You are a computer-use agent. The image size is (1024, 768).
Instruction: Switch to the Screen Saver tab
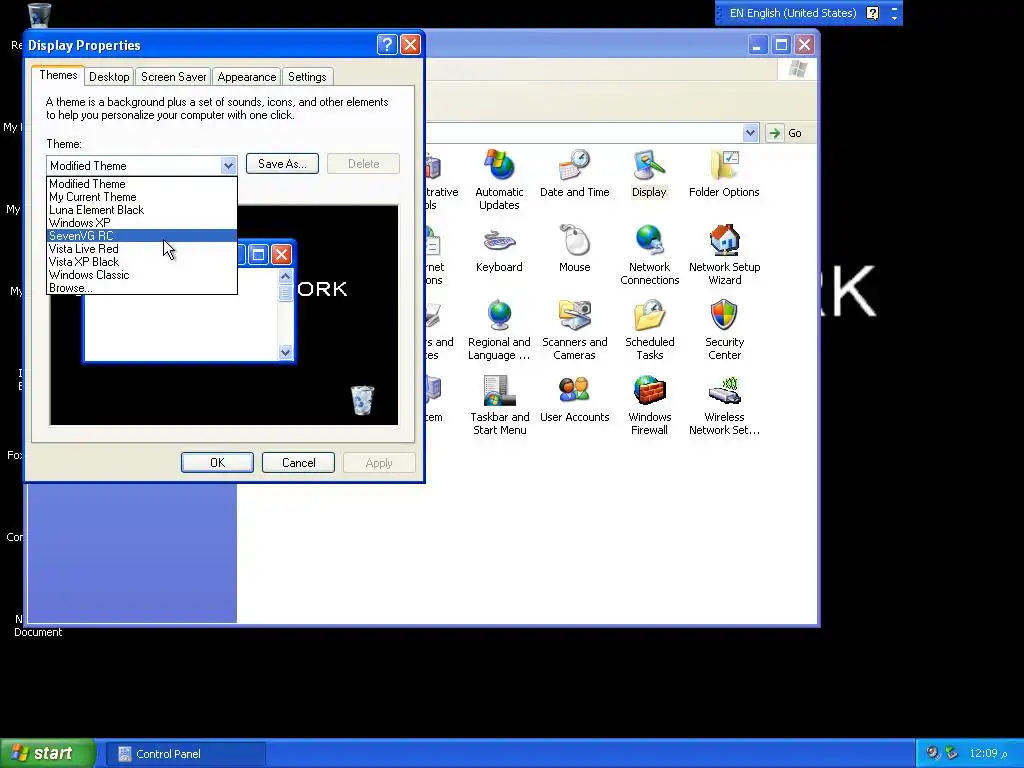pos(174,77)
